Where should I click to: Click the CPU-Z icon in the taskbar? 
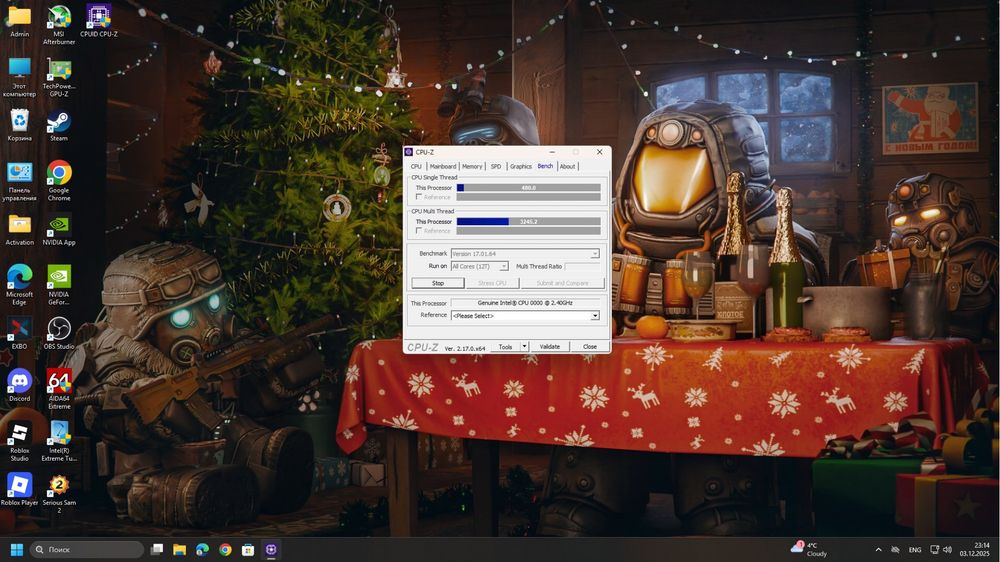click(x=271, y=549)
